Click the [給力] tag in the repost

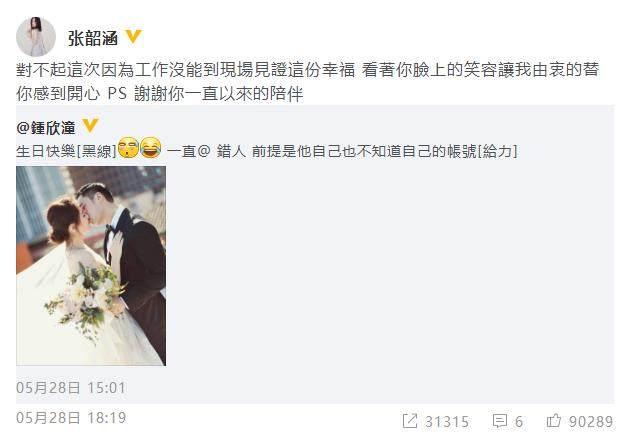click(497, 151)
